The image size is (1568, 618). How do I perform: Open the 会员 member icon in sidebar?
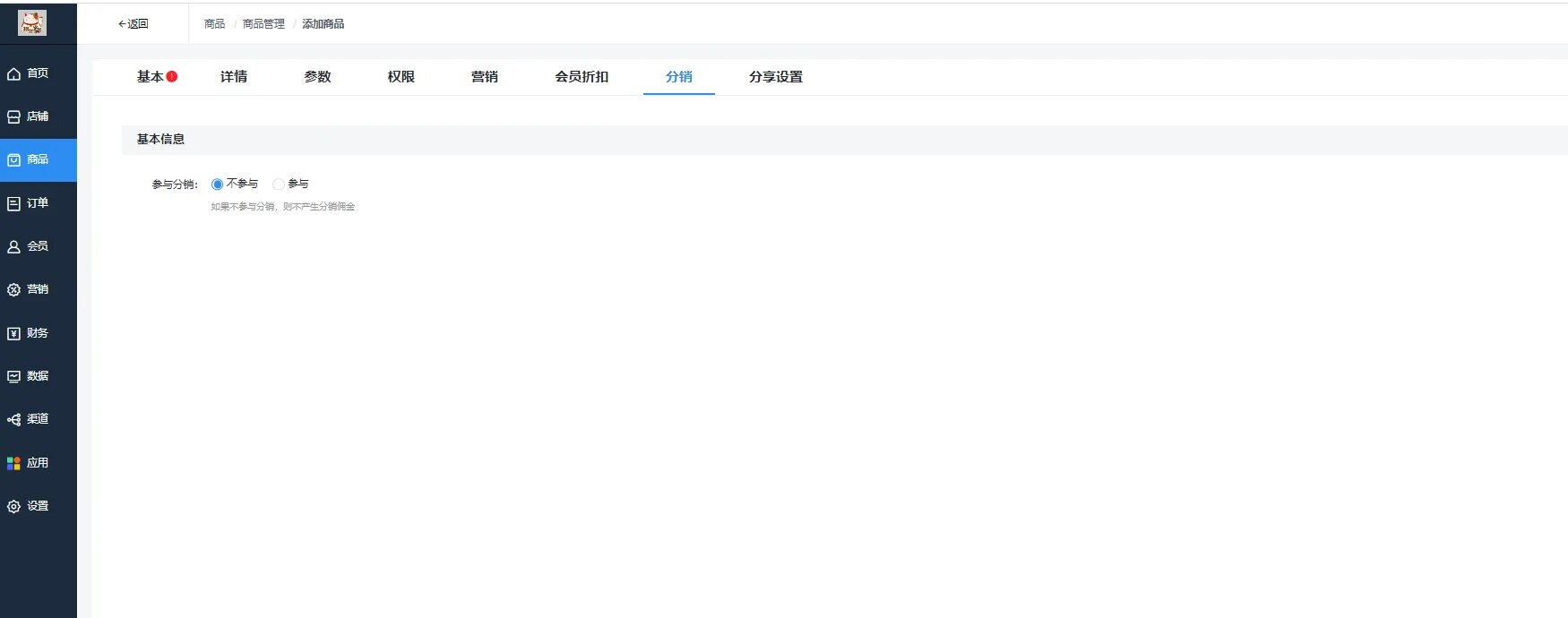(14, 246)
